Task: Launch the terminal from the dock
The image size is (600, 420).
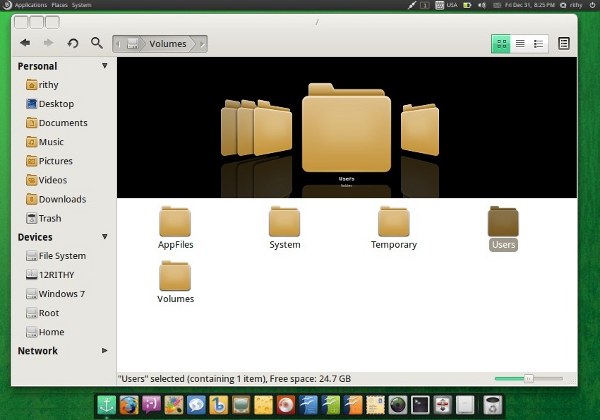Action: coord(421,404)
